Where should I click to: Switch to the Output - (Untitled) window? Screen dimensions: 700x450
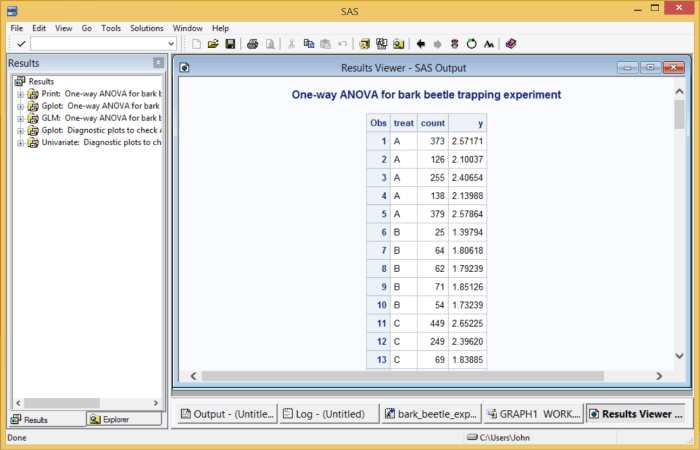225,413
